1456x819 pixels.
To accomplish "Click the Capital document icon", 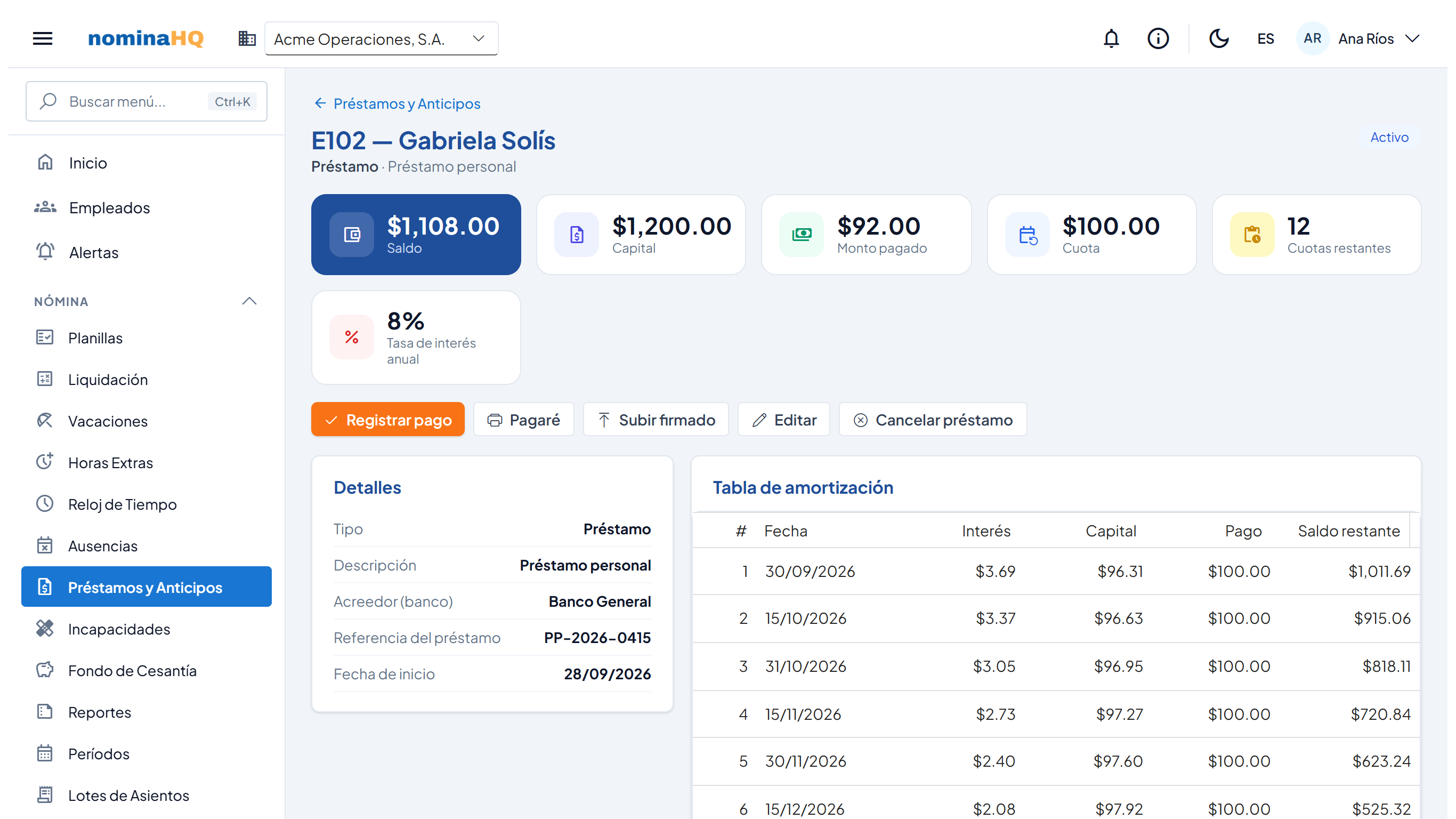I will pos(577,234).
